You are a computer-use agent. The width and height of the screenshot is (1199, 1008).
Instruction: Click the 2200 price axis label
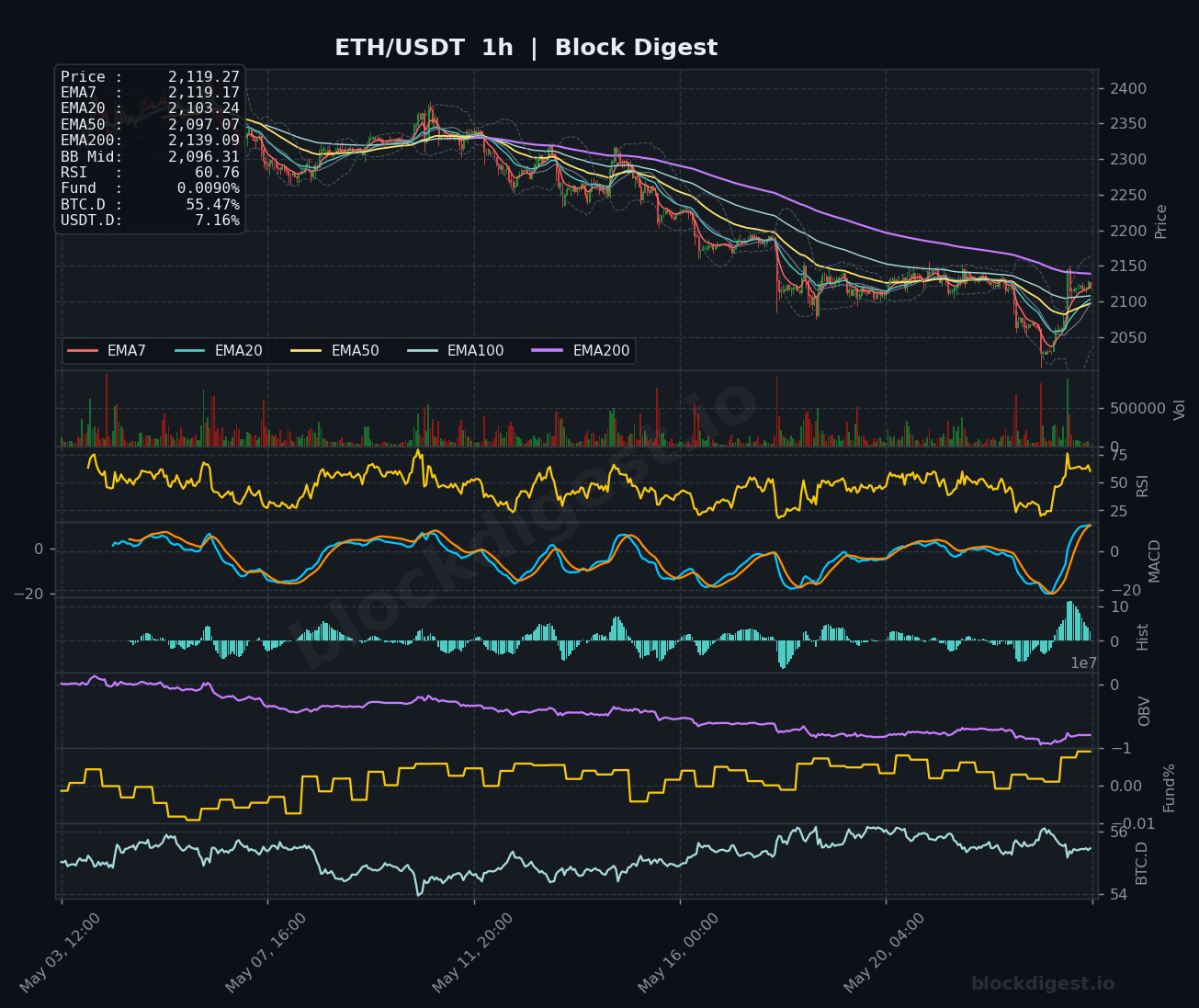point(1126,231)
